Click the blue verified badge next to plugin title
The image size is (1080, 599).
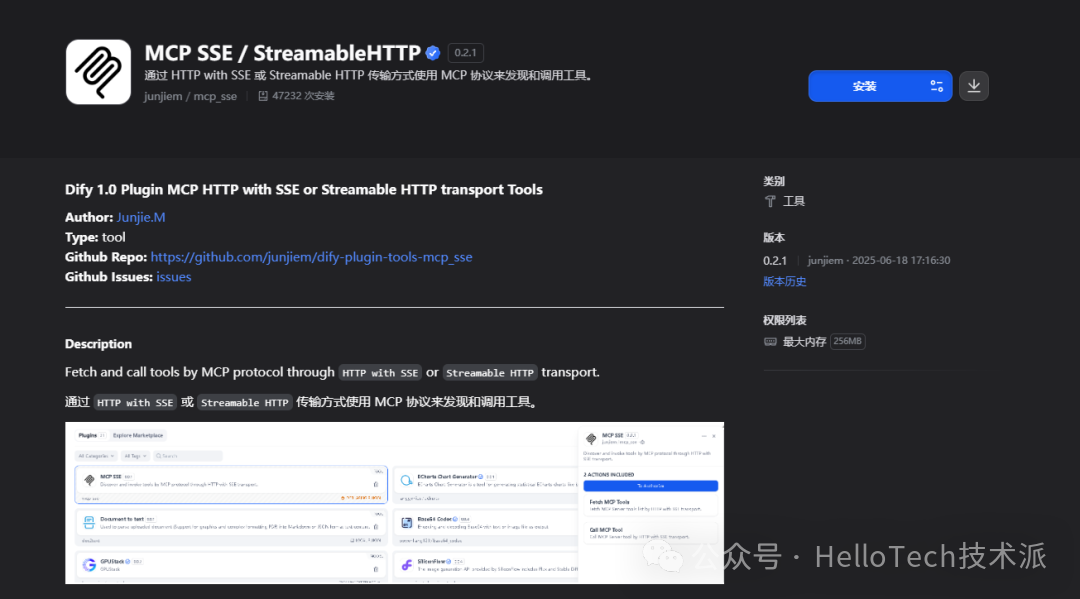click(432, 52)
